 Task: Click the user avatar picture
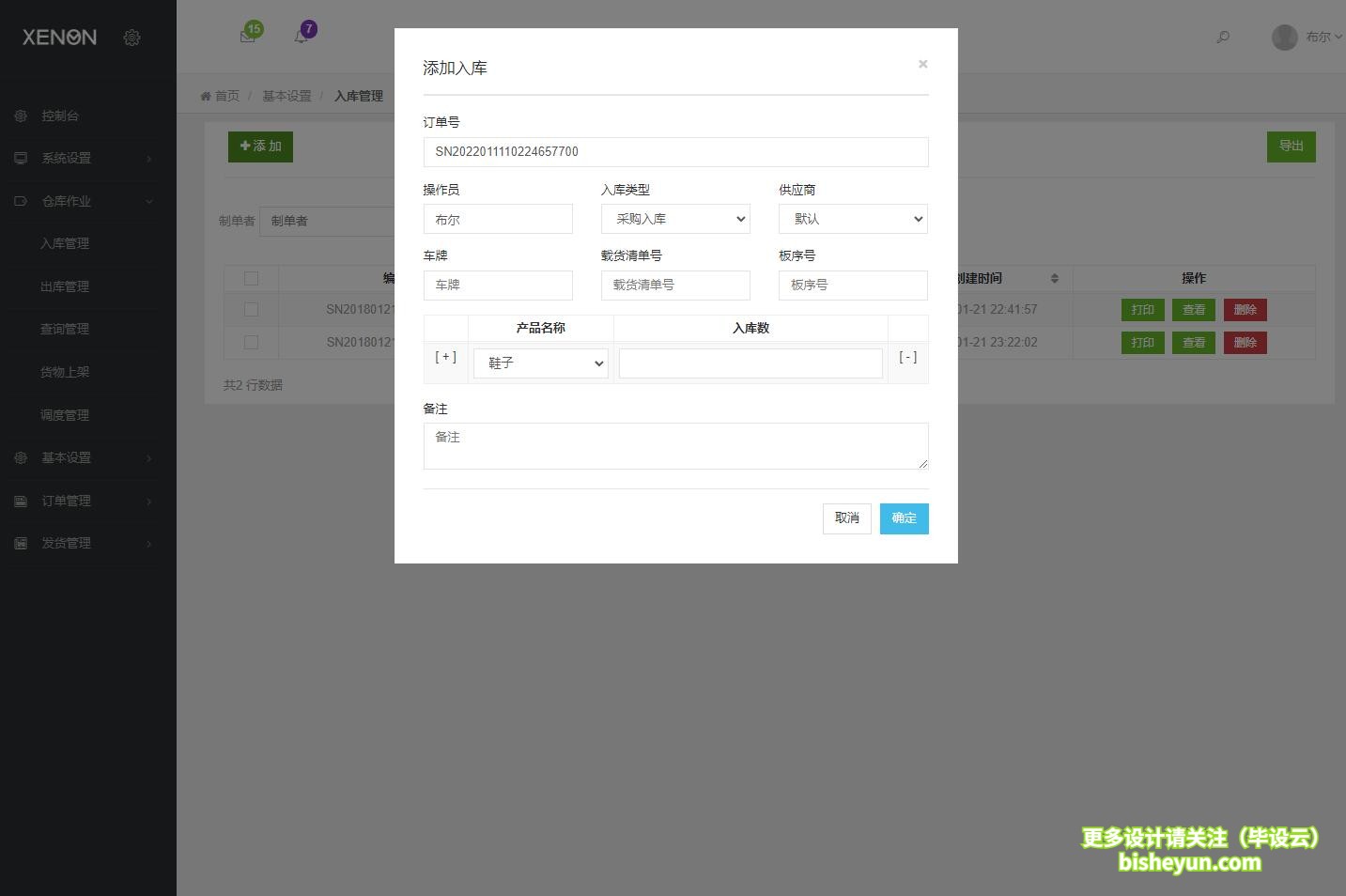click(x=1284, y=37)
